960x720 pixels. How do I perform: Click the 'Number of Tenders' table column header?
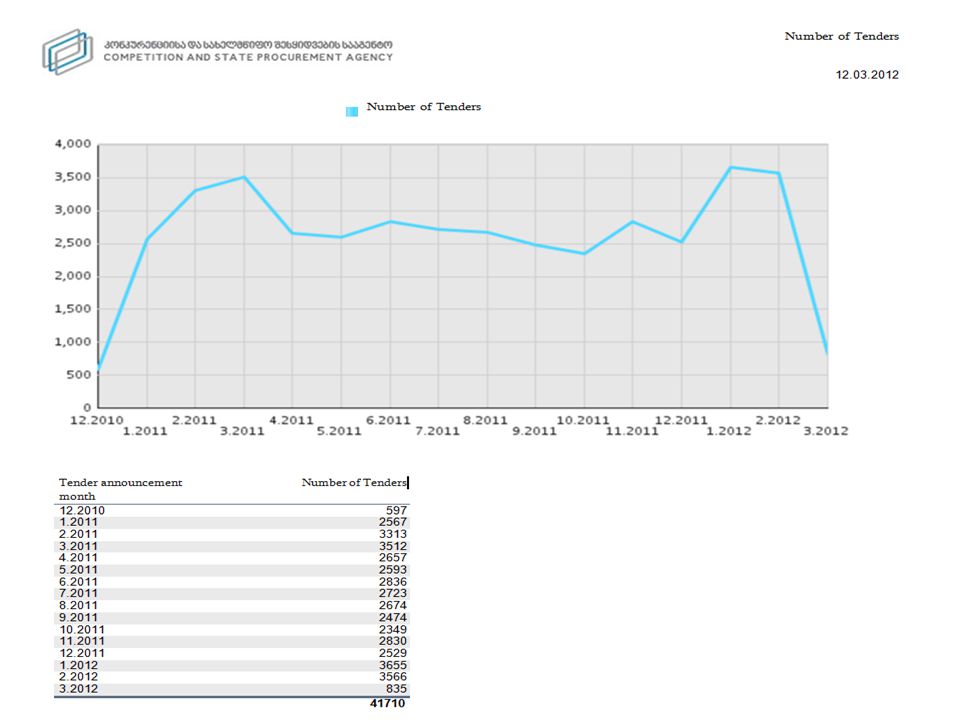pos(354,482)
